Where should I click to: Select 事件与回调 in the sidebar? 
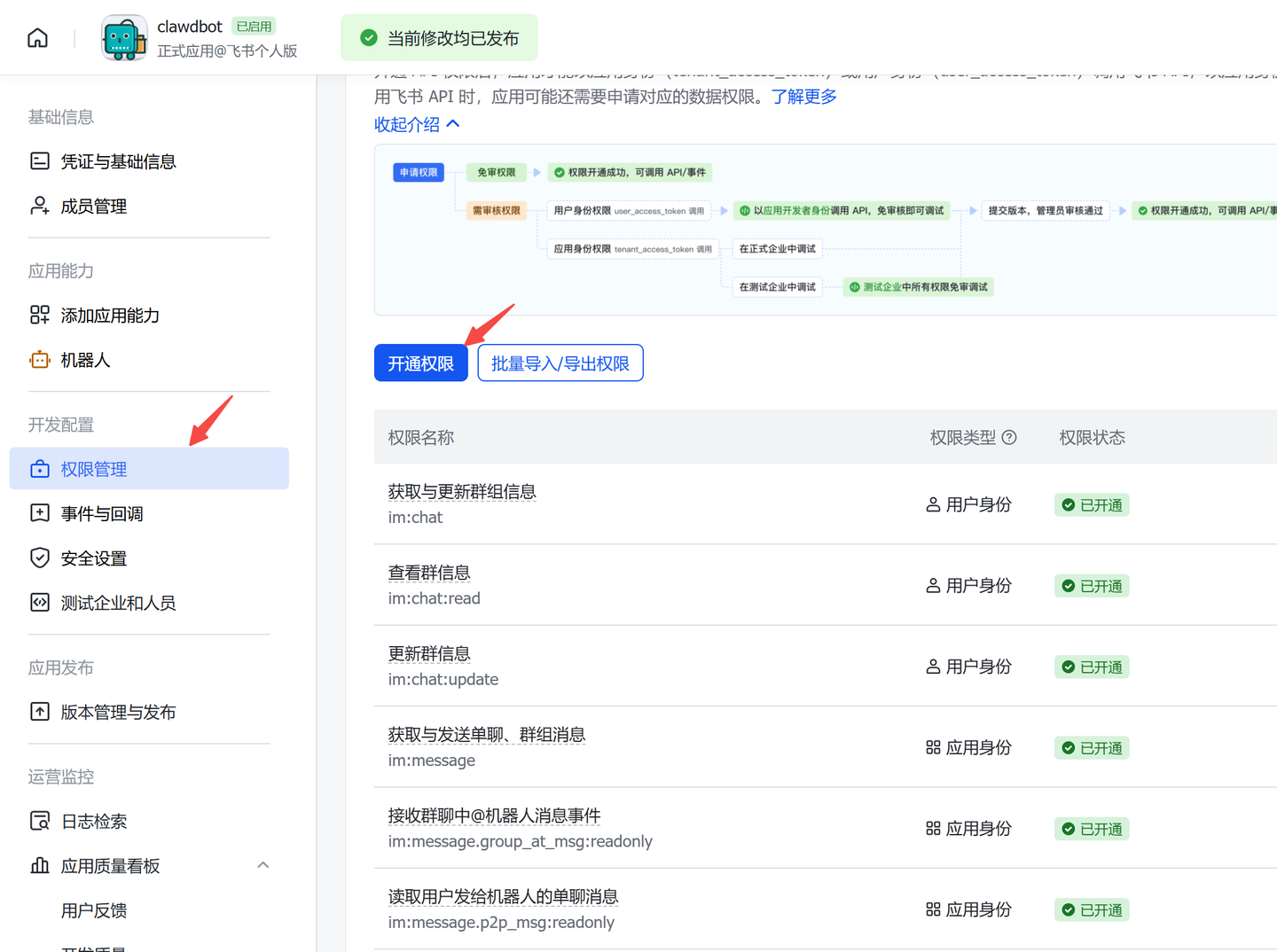coord(100,513)
